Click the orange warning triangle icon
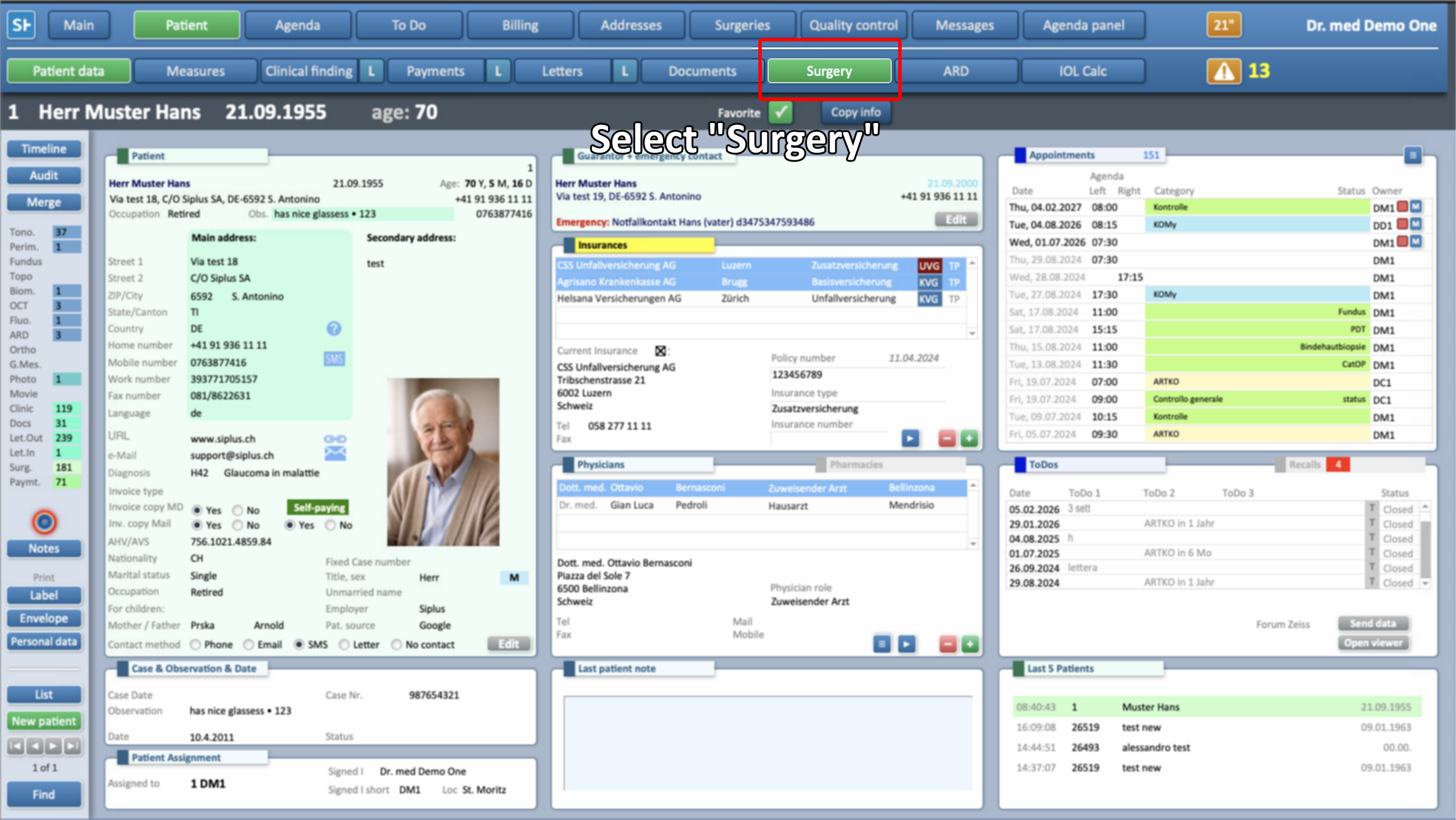This screenshot has width=1456, height=820. pyautogui.click(x=1223, y=71)
